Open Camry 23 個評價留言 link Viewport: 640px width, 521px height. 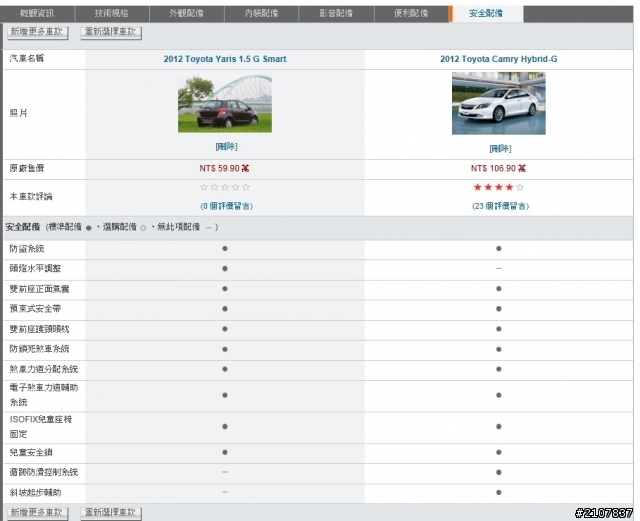[x=500, y=206]
